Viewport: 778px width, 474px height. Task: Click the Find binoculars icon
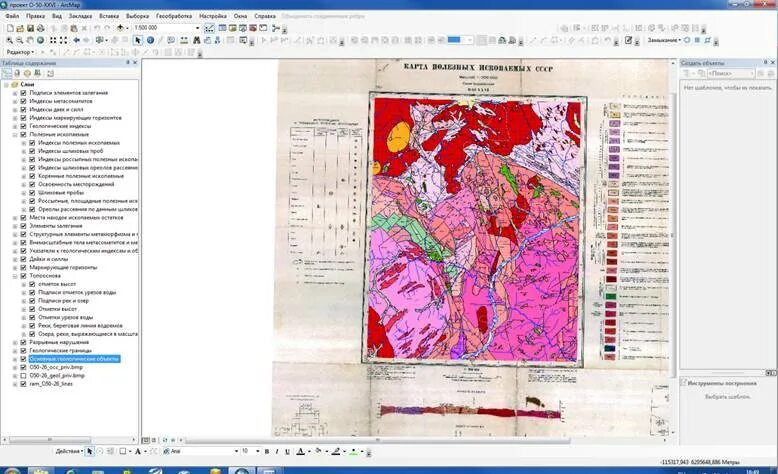coord(196,40)
